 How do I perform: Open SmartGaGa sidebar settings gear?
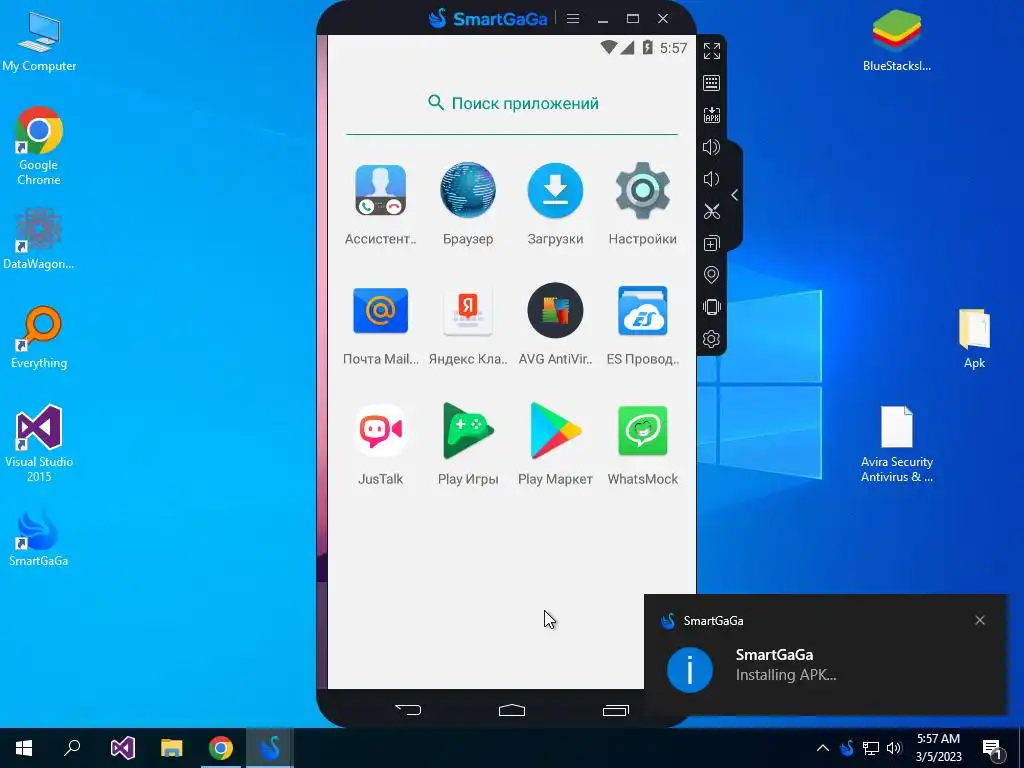point(712,339)
